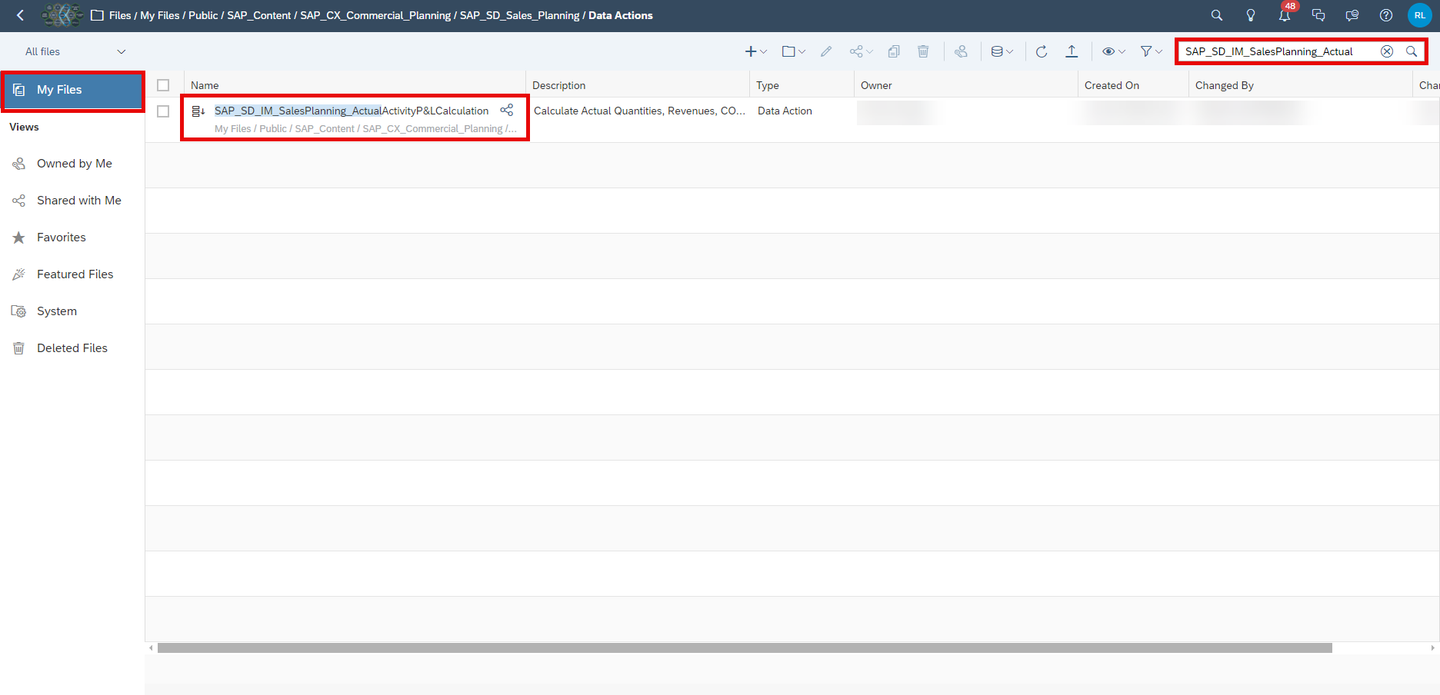Viewport: 1440px width, 695px height.
Task: Open Favorites view
Action: (x=72, y=237)
